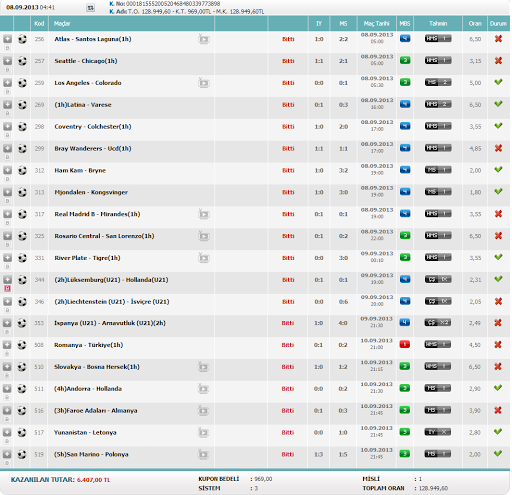This screenshot has width=512, height=495.
Task: Toggle the small lock icon under Atlas row
Action: (7, 48)
